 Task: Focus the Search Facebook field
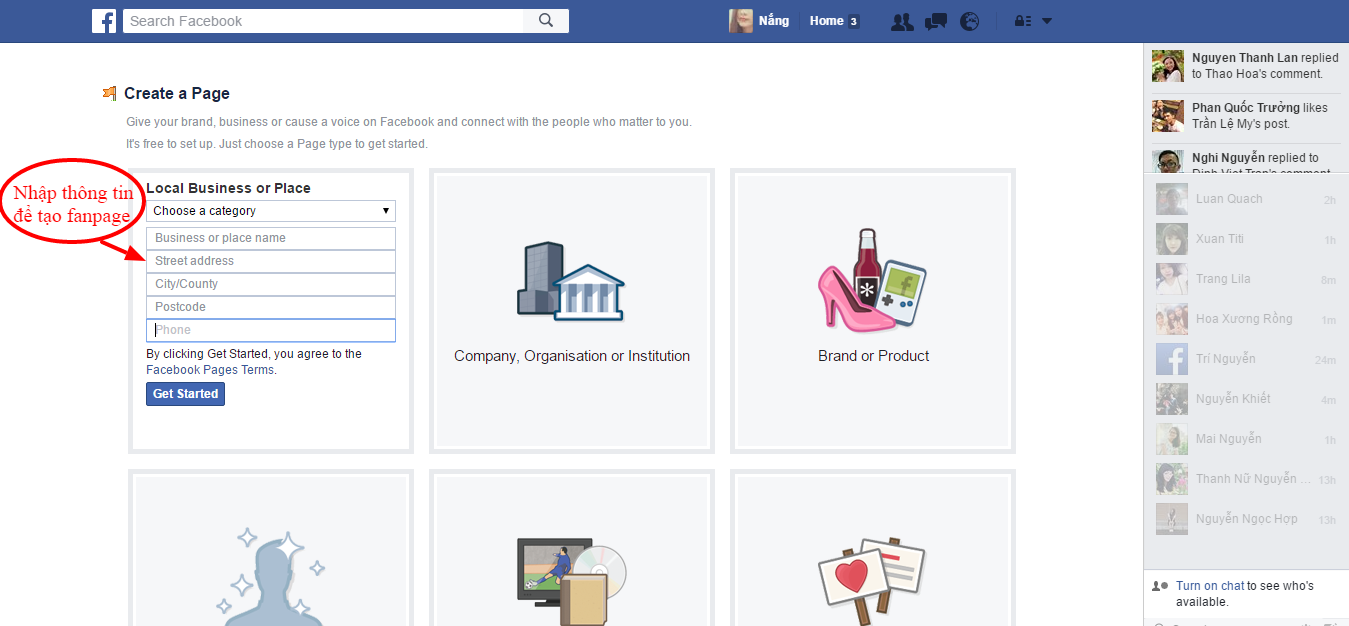pyautogui.click(x=323, y=21)
